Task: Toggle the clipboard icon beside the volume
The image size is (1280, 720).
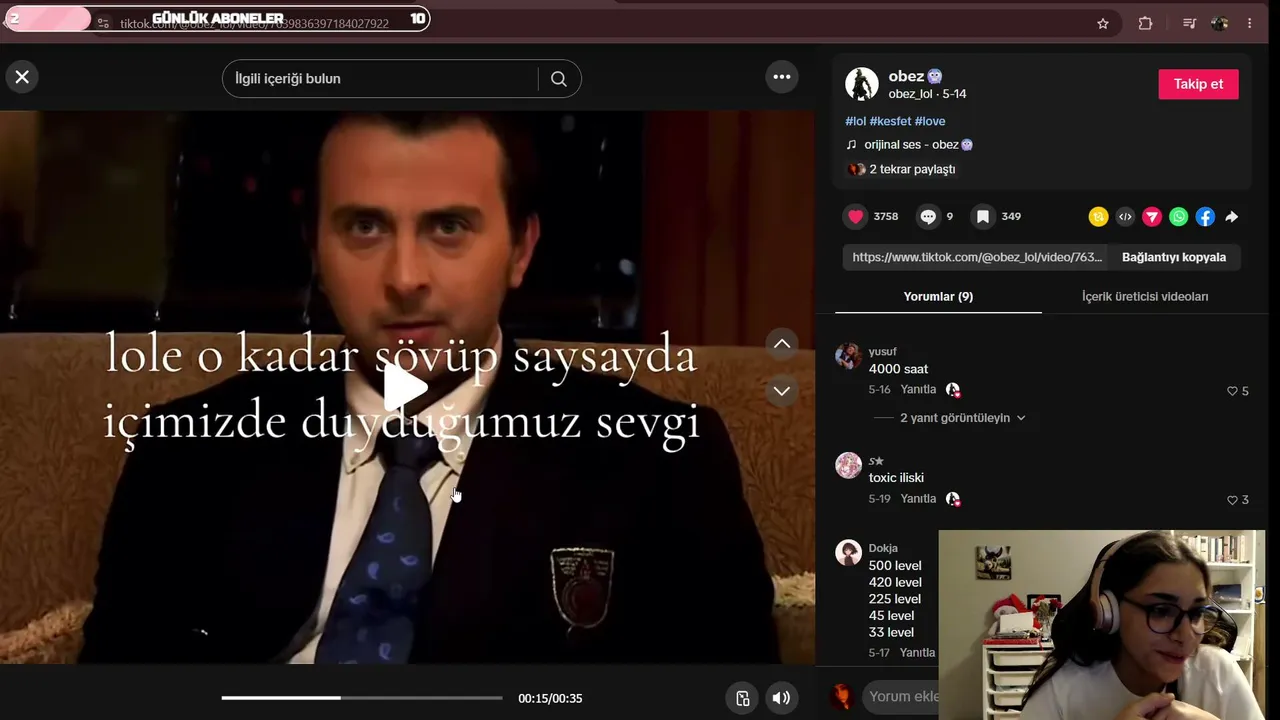Action: [x=743, y=698]
